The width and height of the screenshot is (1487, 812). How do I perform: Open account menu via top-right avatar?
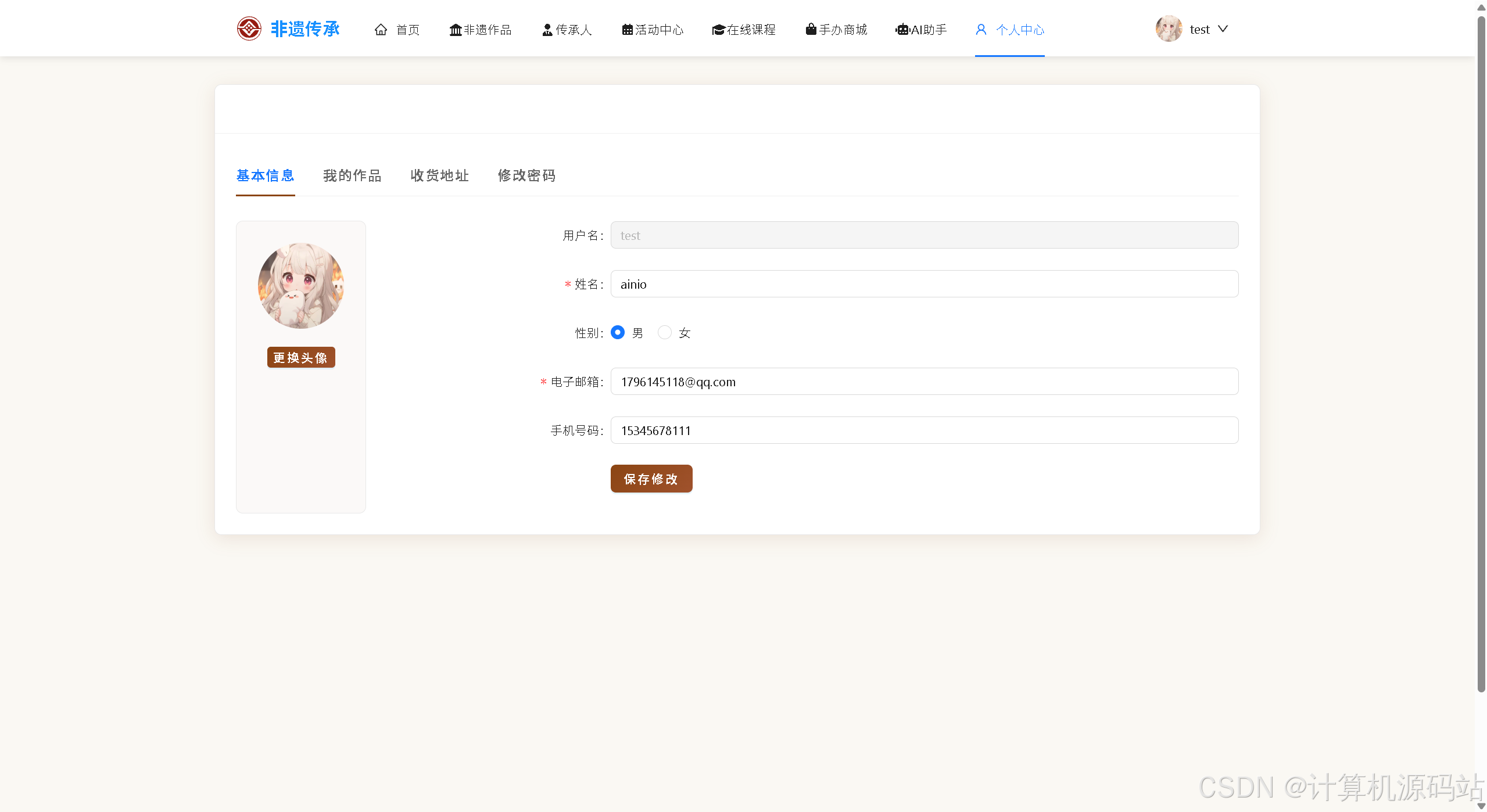tap(1169, 29)
